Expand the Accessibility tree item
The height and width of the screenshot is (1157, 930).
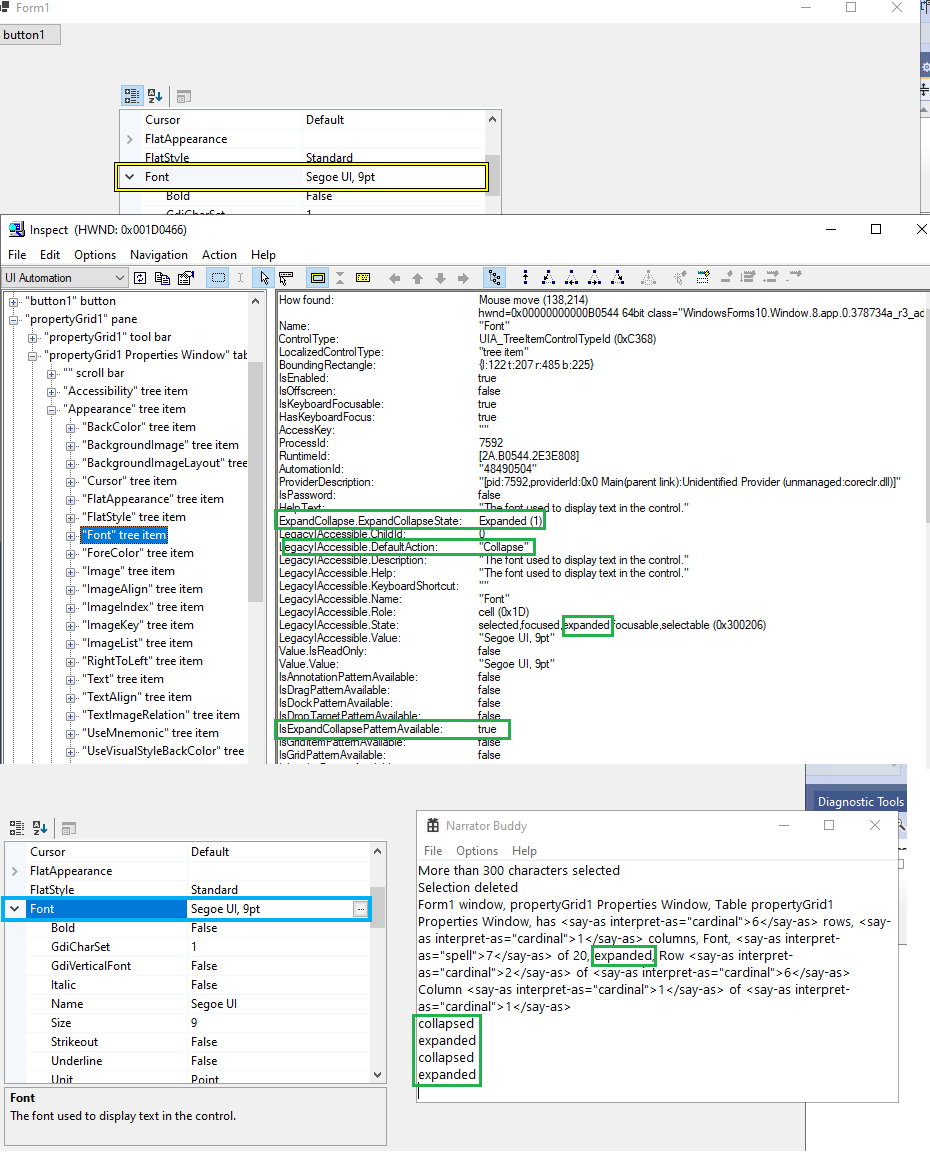coord(50,391)
